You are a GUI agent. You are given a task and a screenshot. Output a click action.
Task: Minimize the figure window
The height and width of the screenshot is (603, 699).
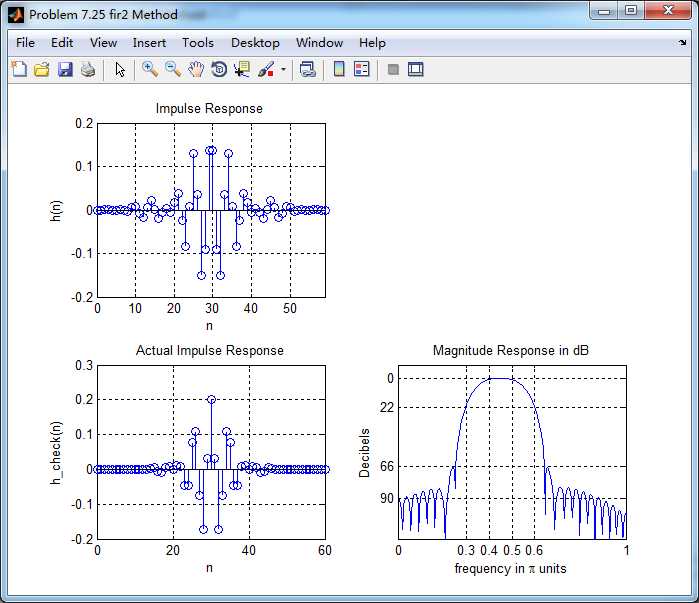point(604,11)
